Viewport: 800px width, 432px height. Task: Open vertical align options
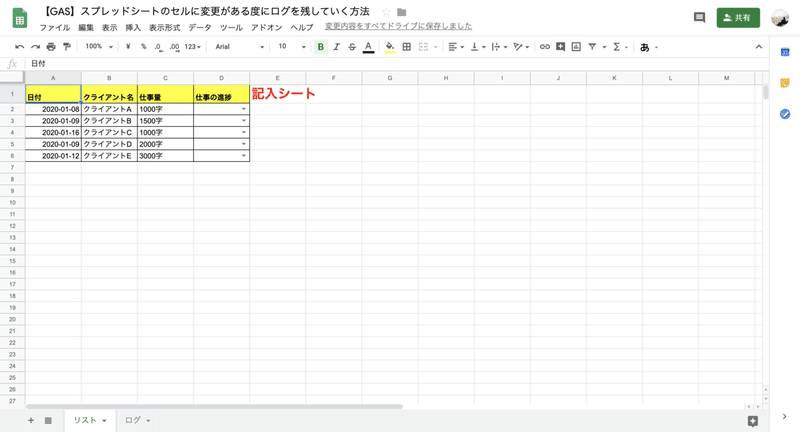point(478,47)
